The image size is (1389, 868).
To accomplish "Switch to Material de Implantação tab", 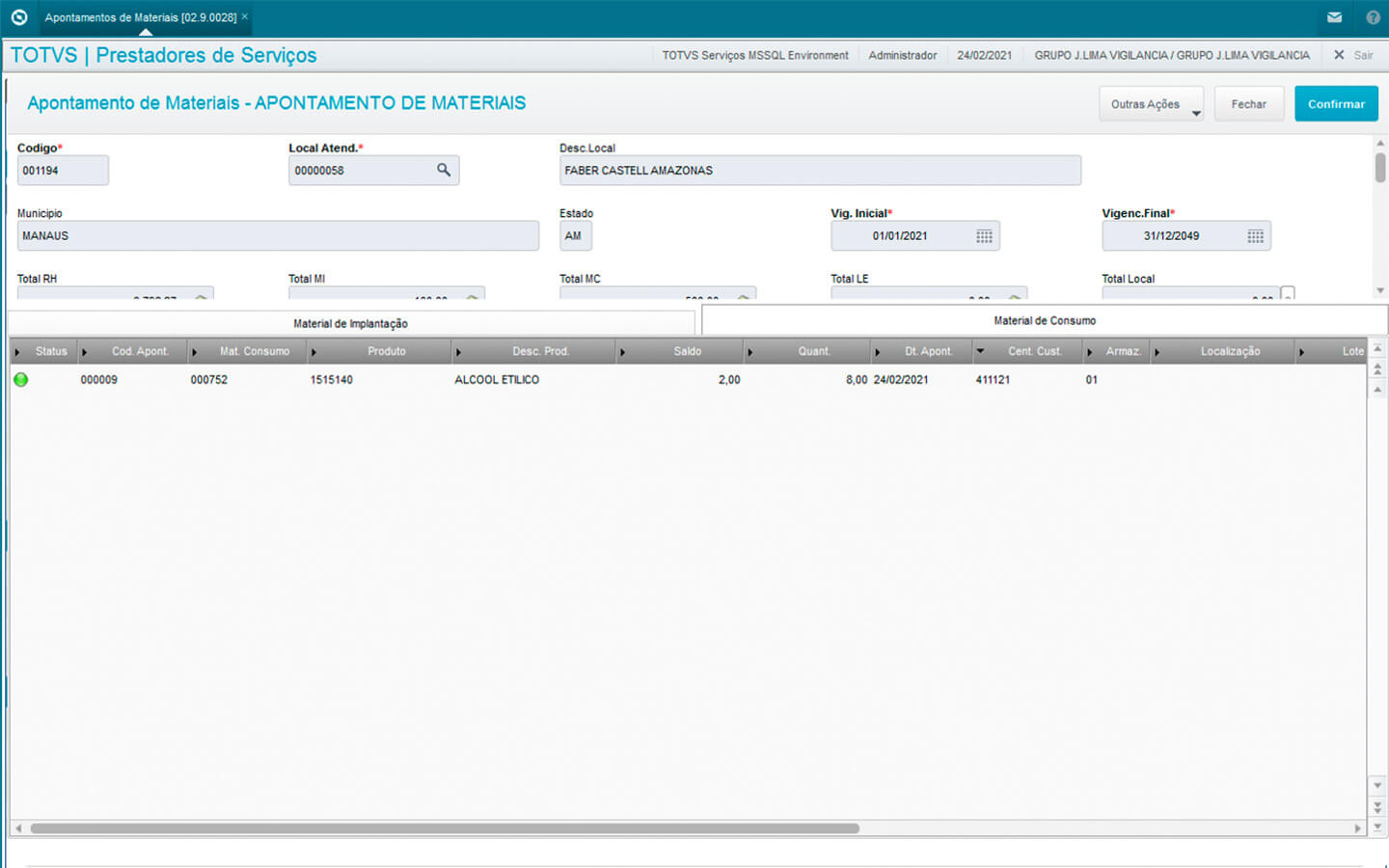I will 350,324.
